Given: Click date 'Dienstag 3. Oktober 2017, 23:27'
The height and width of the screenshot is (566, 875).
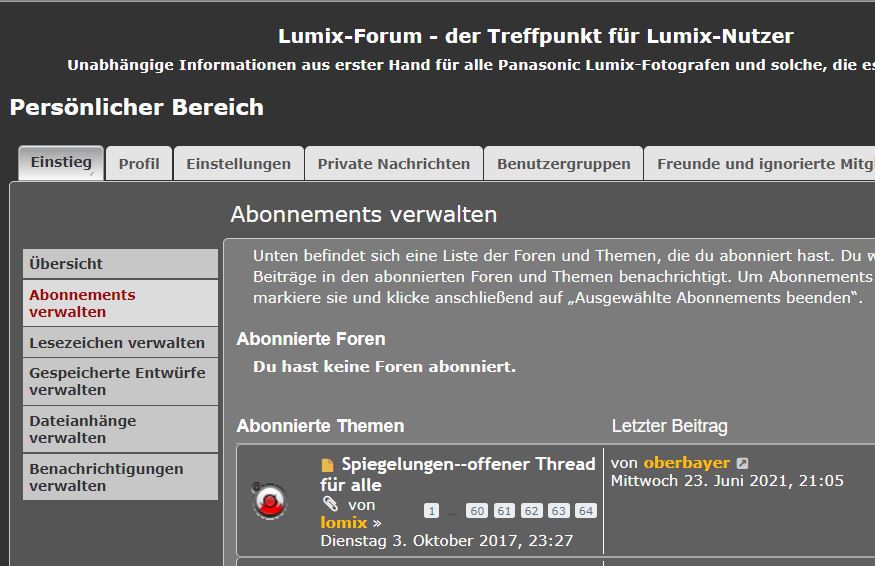Looking at the screenshot, I should tap(446, 540).
